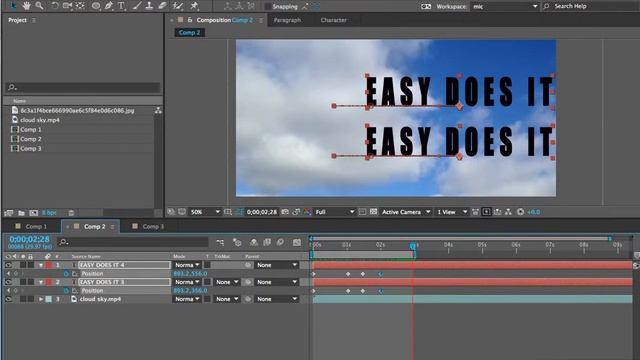The height and width of the screenshot is (360, 640).
Task: Toggle visibility of EASY DOES IT 4 layer
Action: [x=8, y=265]
